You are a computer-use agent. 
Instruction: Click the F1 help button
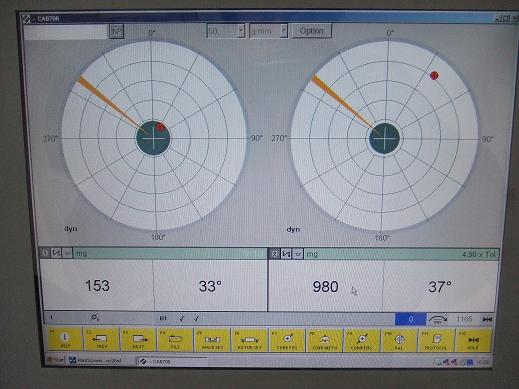pos(65,339)
